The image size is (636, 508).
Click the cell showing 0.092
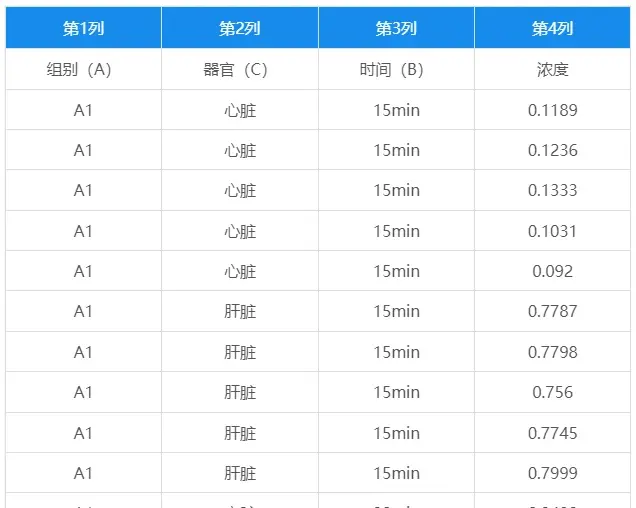pyautogui.click(x=553, y=271)
